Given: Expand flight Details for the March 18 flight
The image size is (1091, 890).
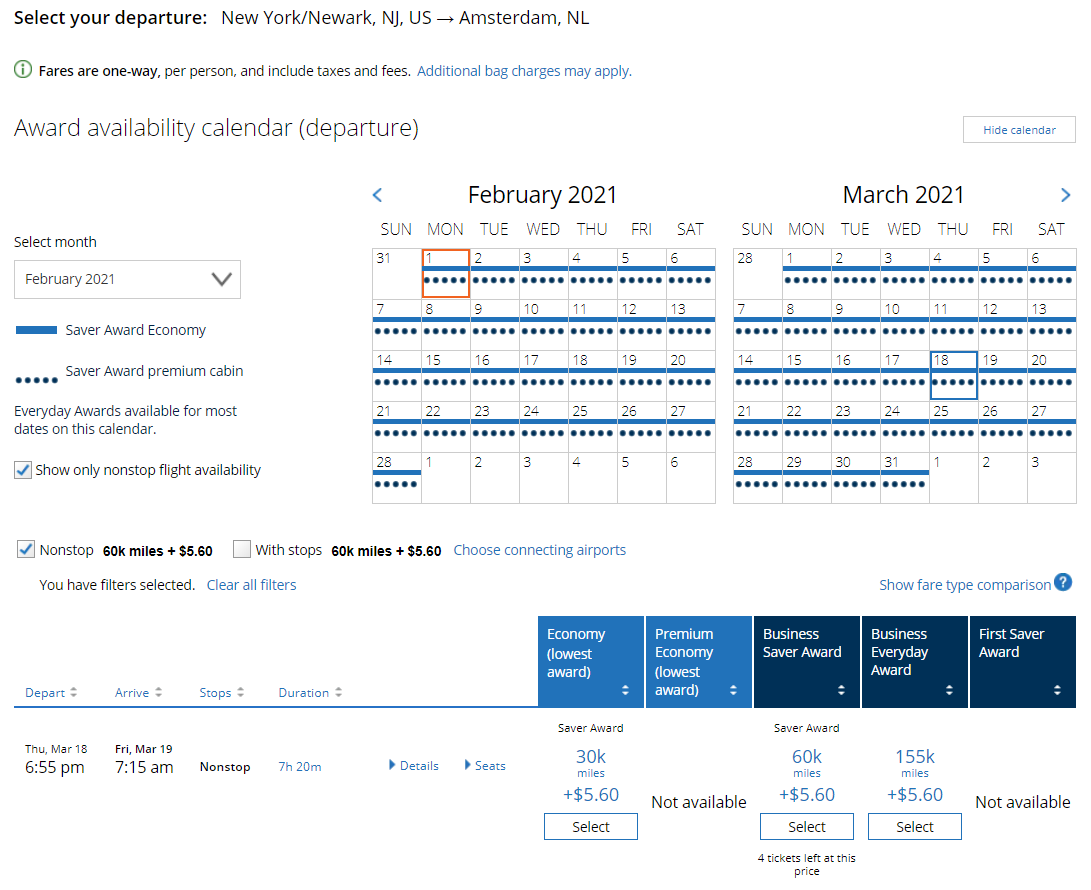Looking at the screenshot, I should point(413,766).
